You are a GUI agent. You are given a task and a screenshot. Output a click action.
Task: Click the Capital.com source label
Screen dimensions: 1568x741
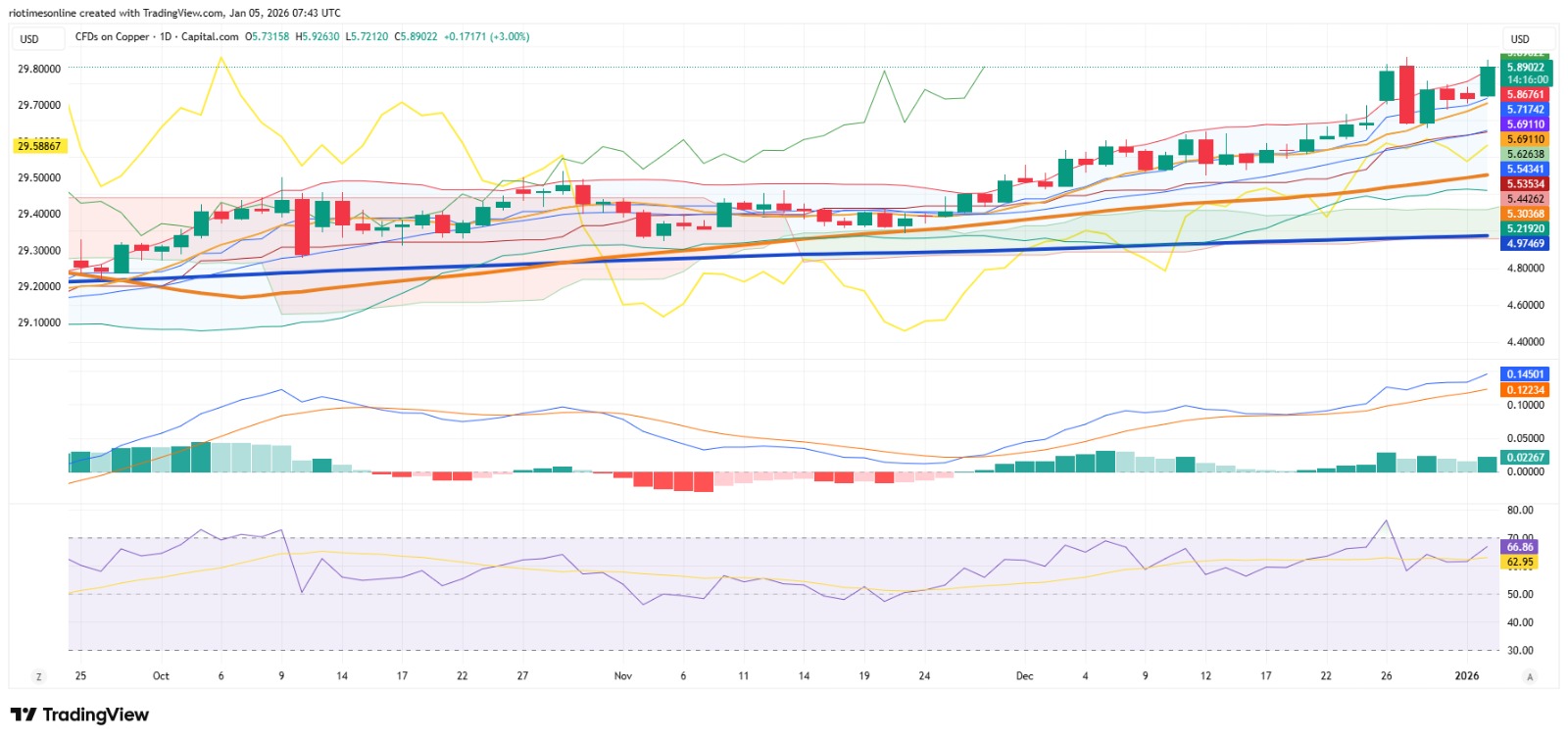210,37
